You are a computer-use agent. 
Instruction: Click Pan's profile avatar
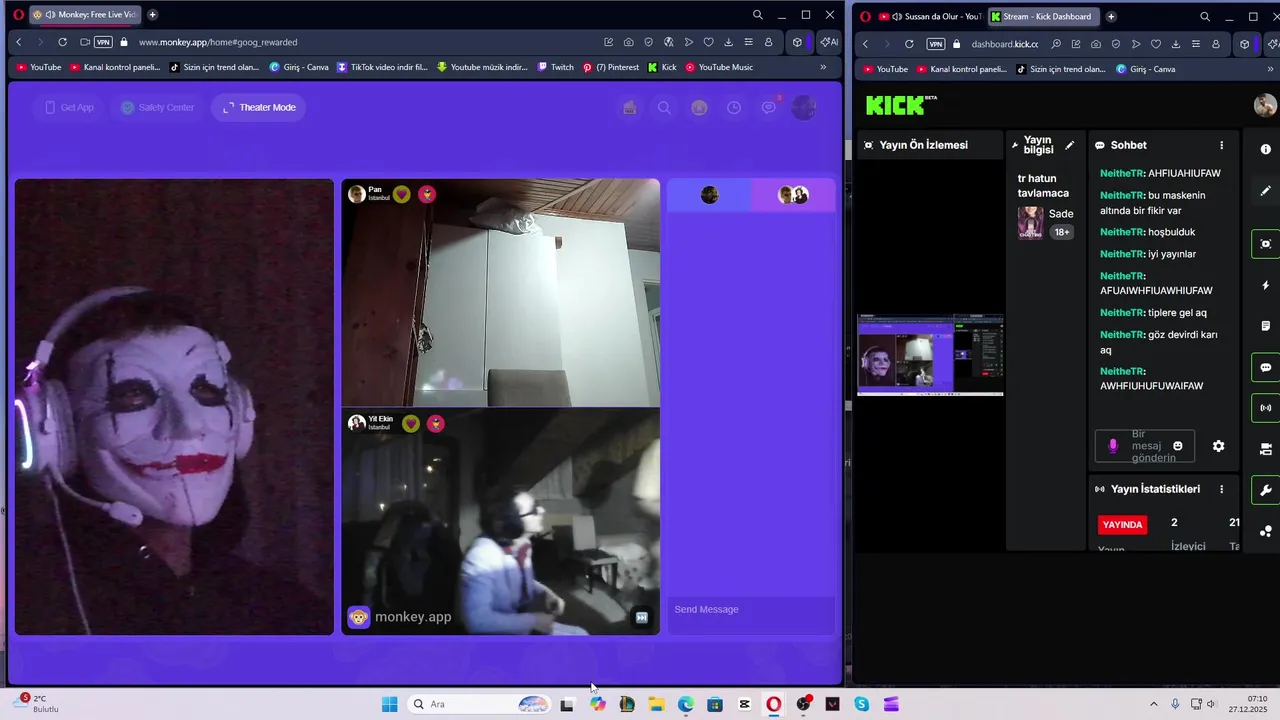356,194
